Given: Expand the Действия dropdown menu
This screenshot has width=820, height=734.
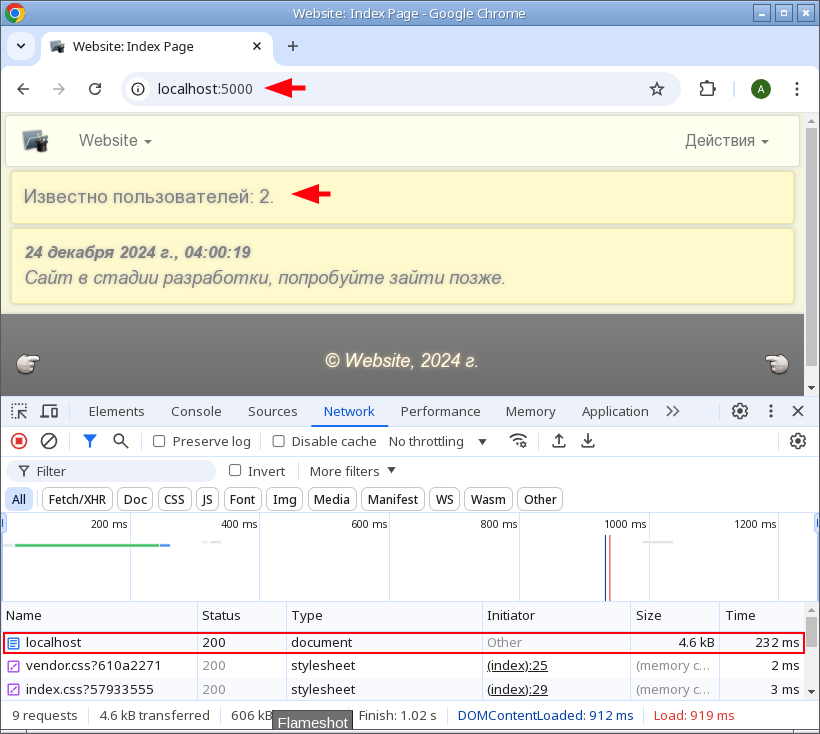Looking at the screenshot, I should pyautogui.click(x=727, y=141).
